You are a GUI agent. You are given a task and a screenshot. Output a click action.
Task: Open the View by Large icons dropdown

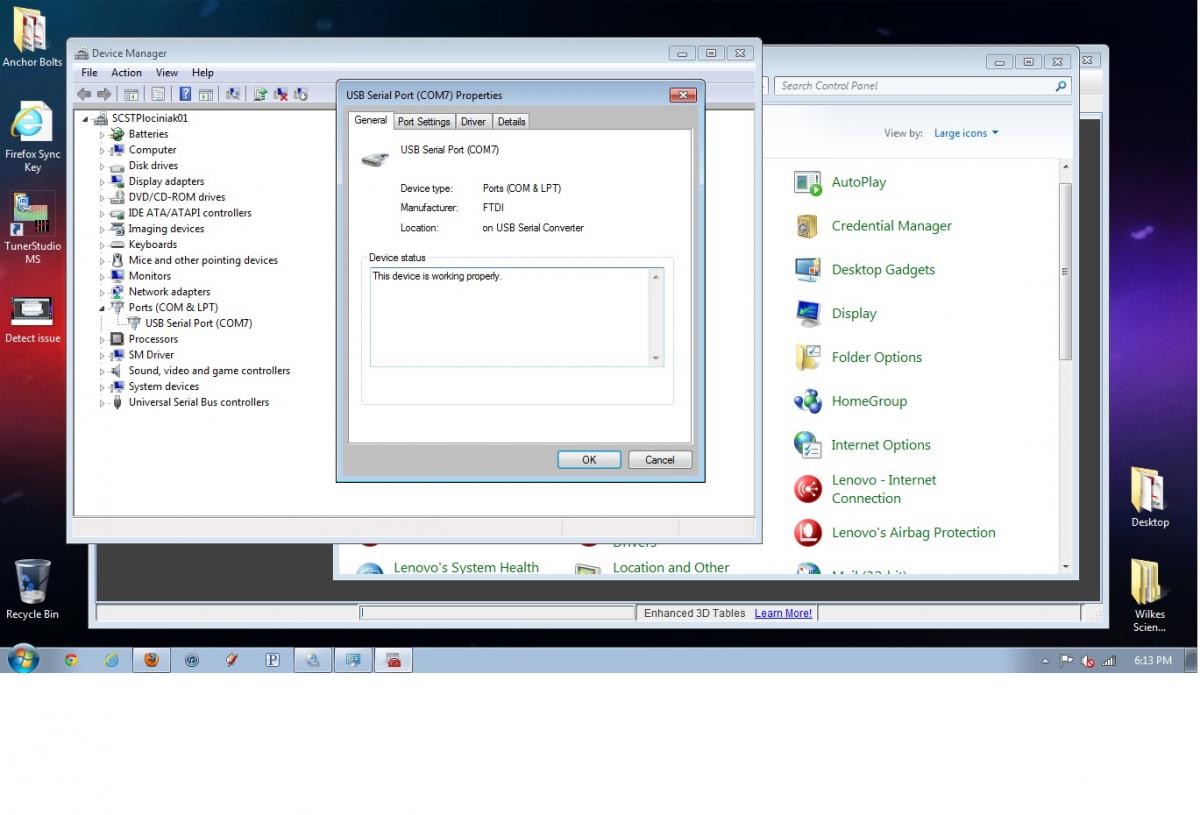pyautogui.click(x=965, y=133)
